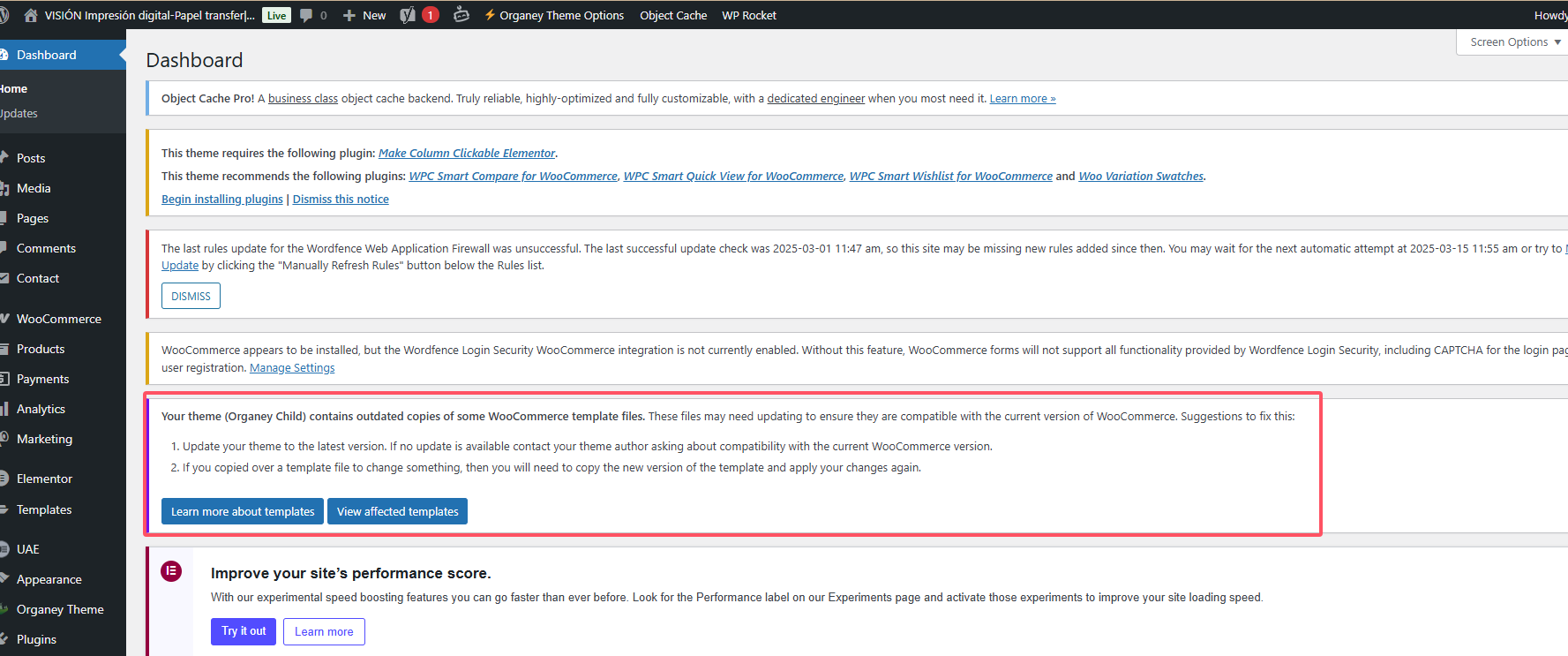The width and height of the screenshot is (1568, 656).
Task: Open WPC Smart Compare for WooCommerce link
Action: click(513, 176)
